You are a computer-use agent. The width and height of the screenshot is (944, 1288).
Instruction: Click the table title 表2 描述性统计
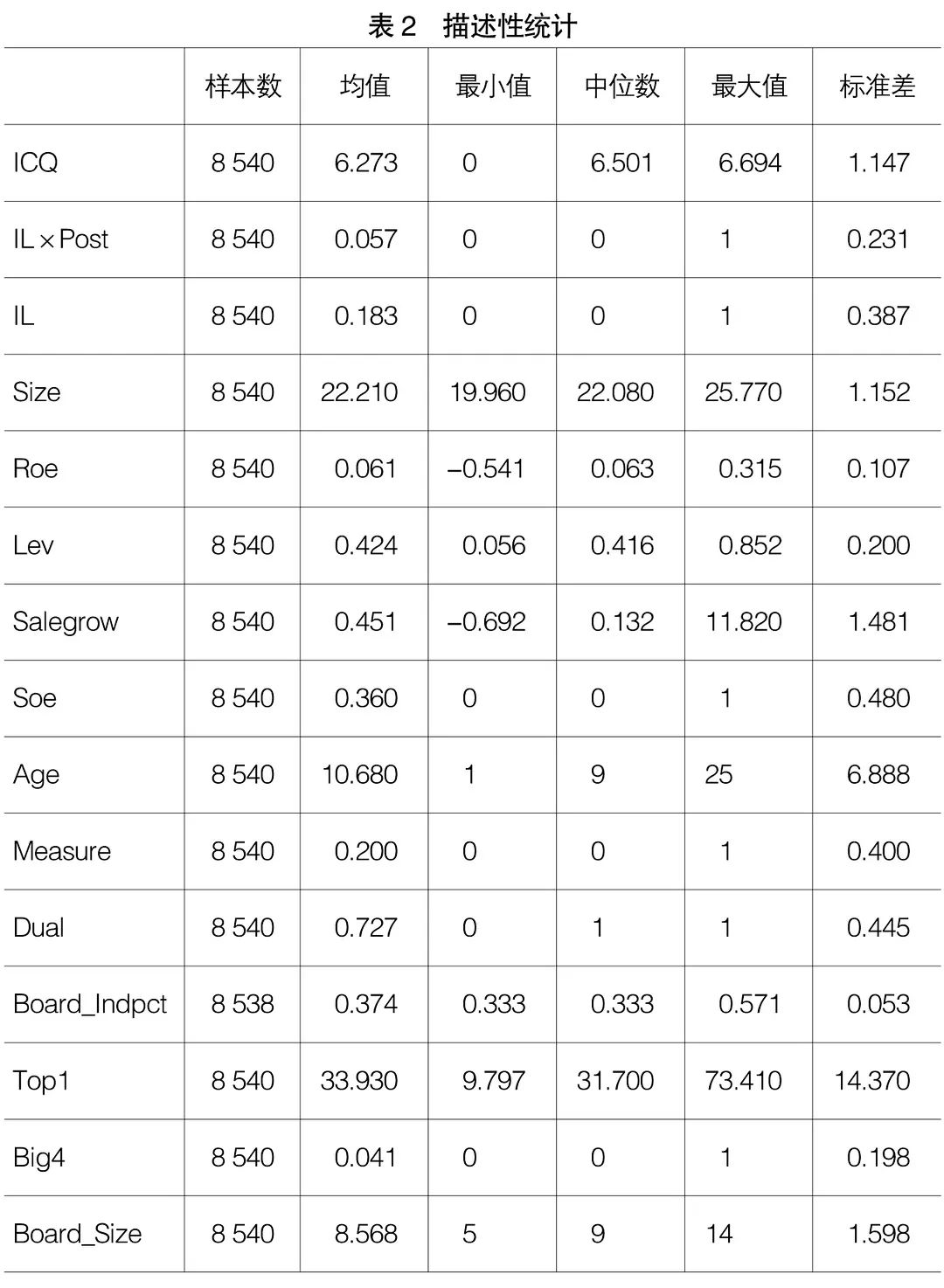(472, 25)
